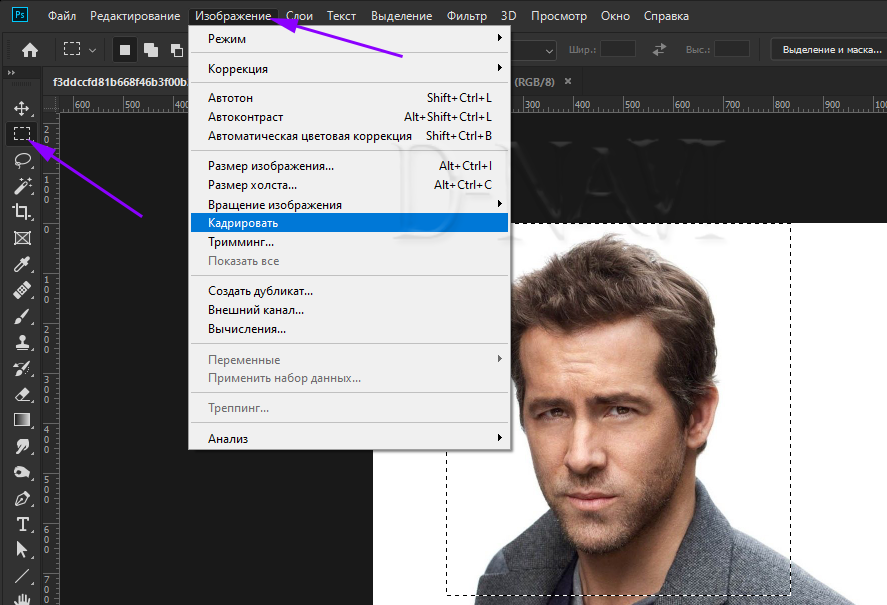Click the Шир. width input field

pyautogui.click(x=618, y=50)
